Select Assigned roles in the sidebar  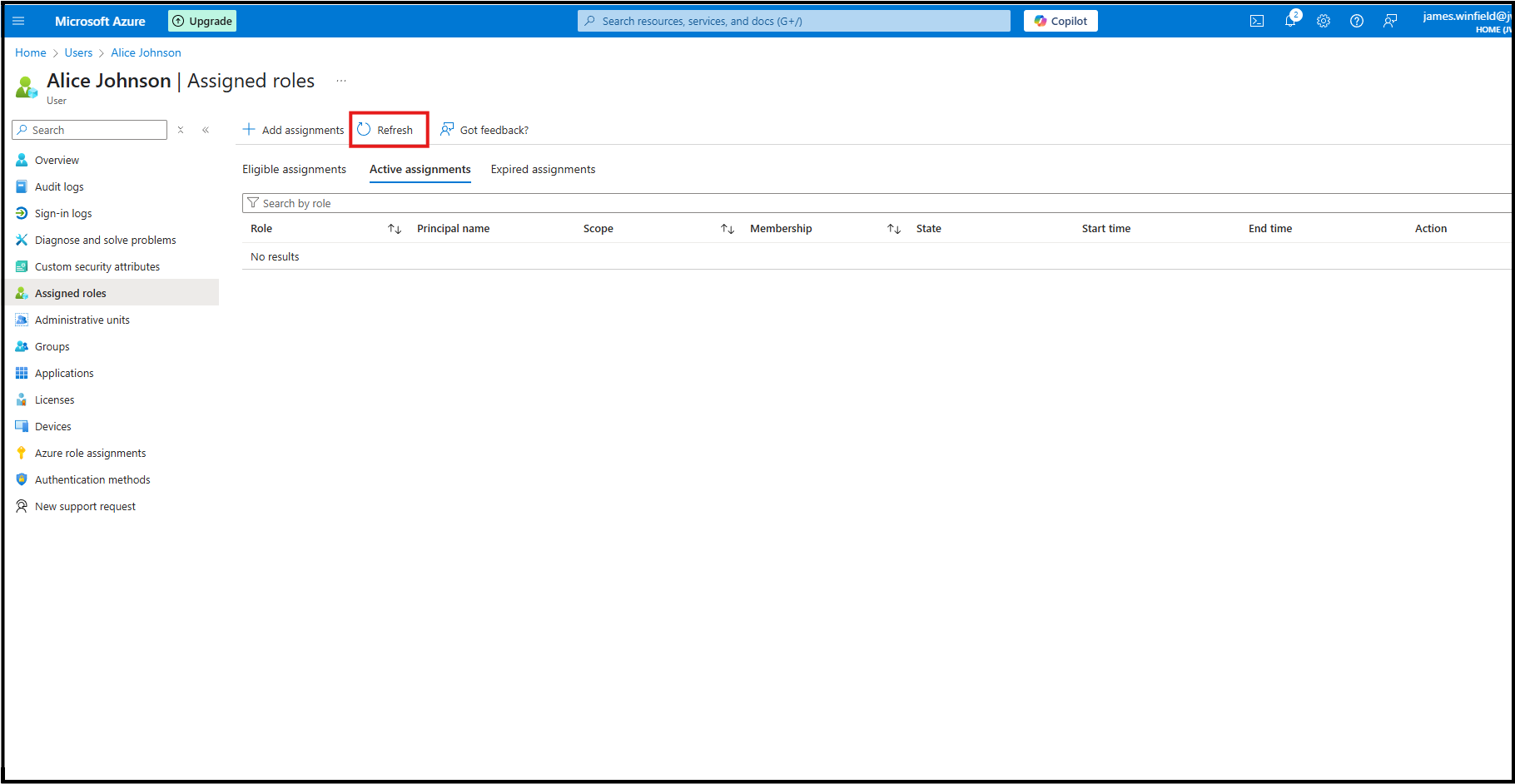tap(112, 293)
